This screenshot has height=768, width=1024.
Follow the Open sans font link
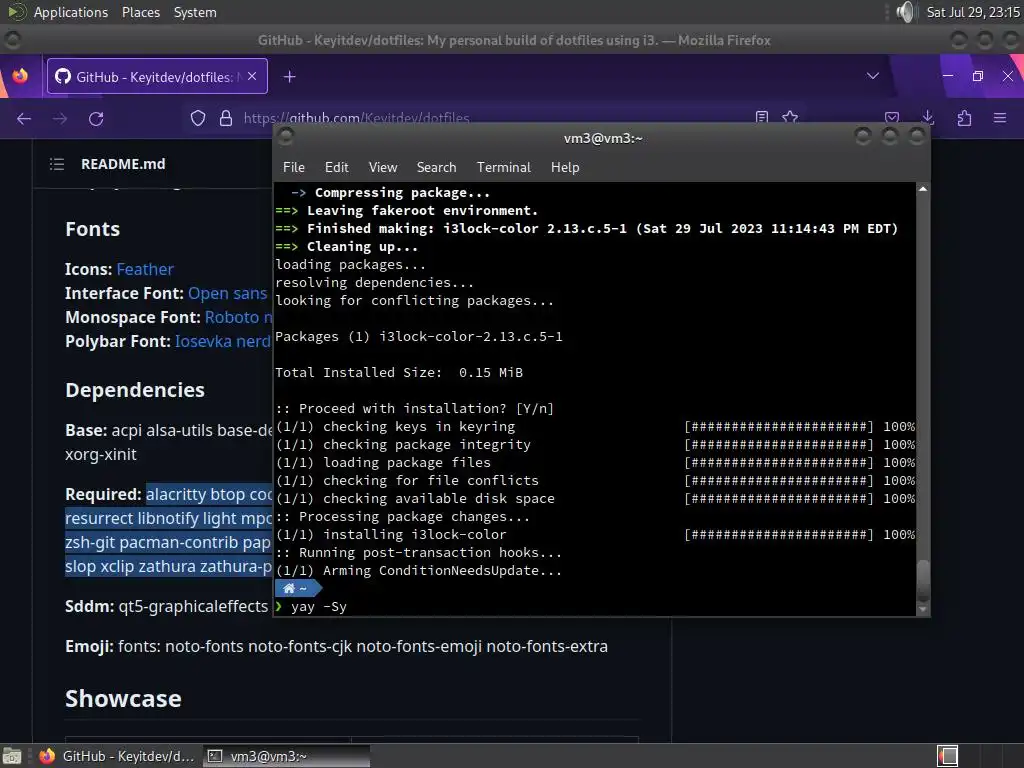tap(227, 293)
